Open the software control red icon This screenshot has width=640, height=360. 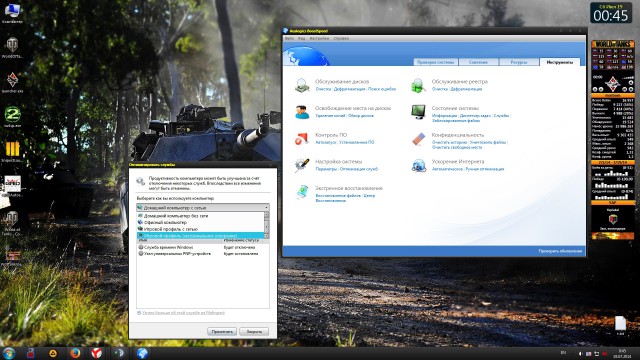[302, 139]
